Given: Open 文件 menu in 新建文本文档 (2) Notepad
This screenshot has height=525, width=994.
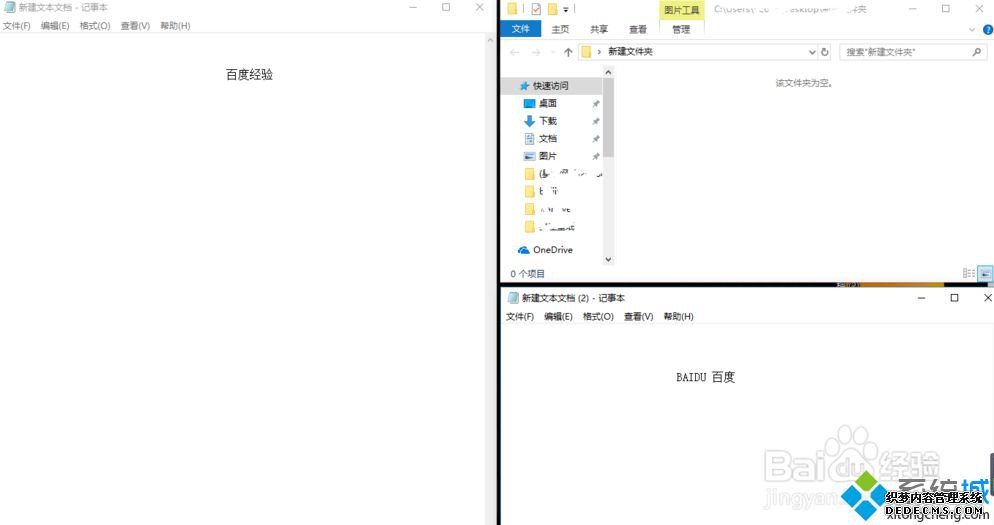Looking at the screenshot, I should tap(520, 316).
